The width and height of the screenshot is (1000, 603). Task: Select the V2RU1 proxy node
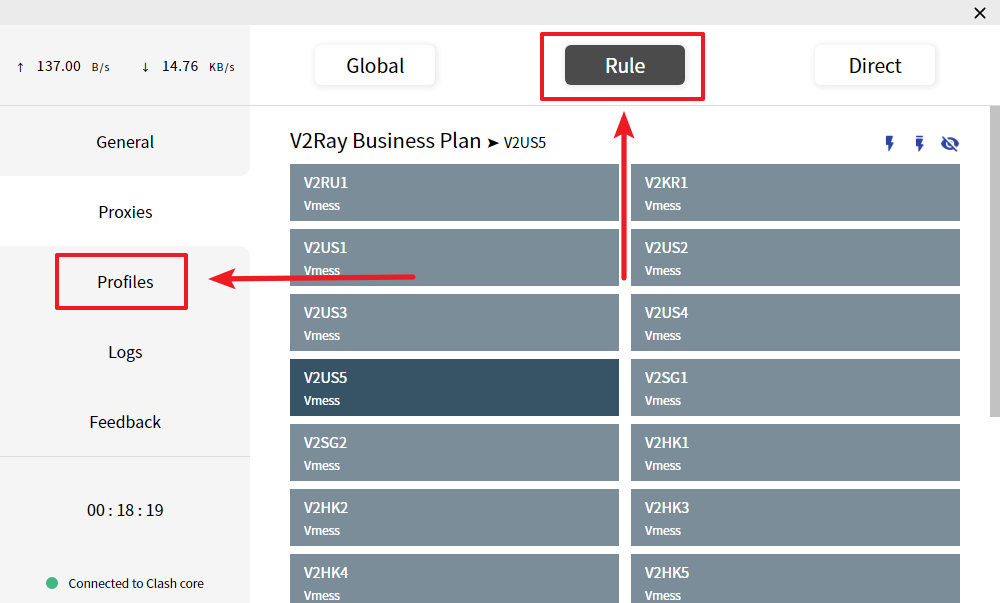(454, 193)
